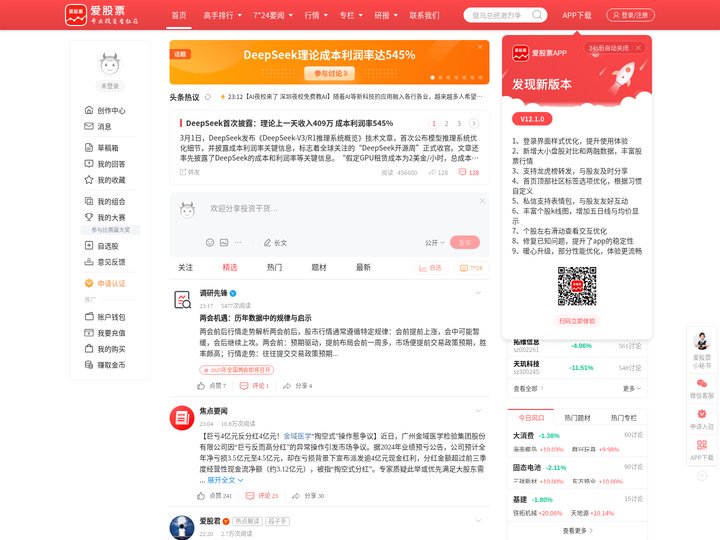Go to page 2 of headline carousel
Screen dimensions: 720x540
point(446,124)
